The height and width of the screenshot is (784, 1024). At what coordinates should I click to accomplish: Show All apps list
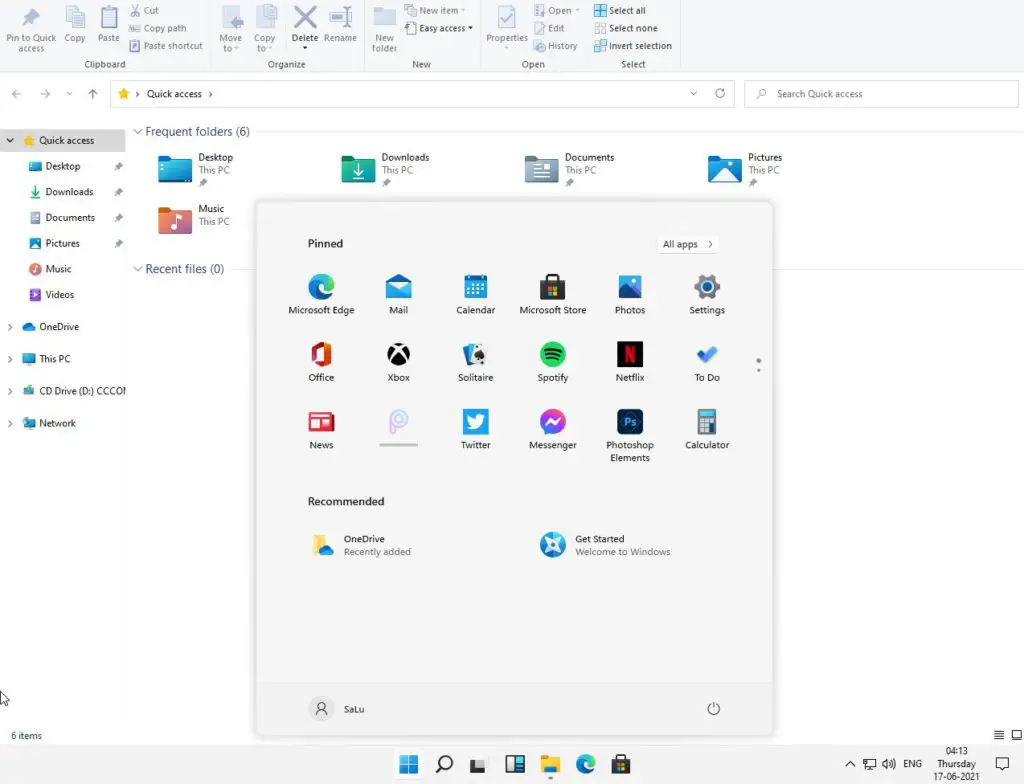[687, 244]
